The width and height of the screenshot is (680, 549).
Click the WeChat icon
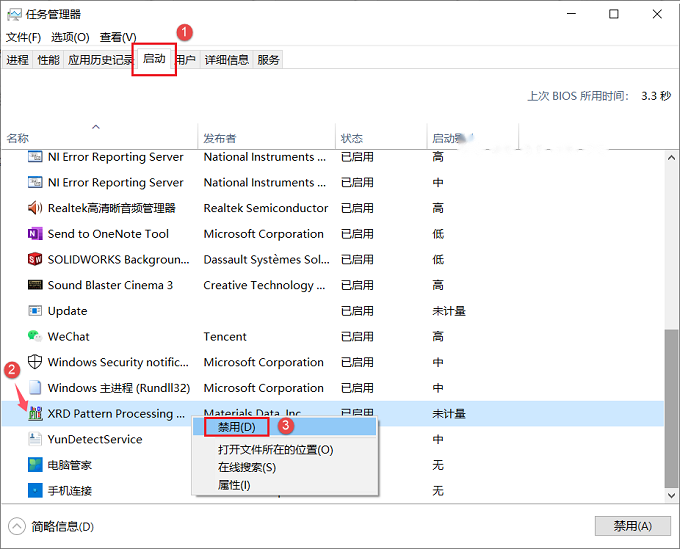[35, 336]
